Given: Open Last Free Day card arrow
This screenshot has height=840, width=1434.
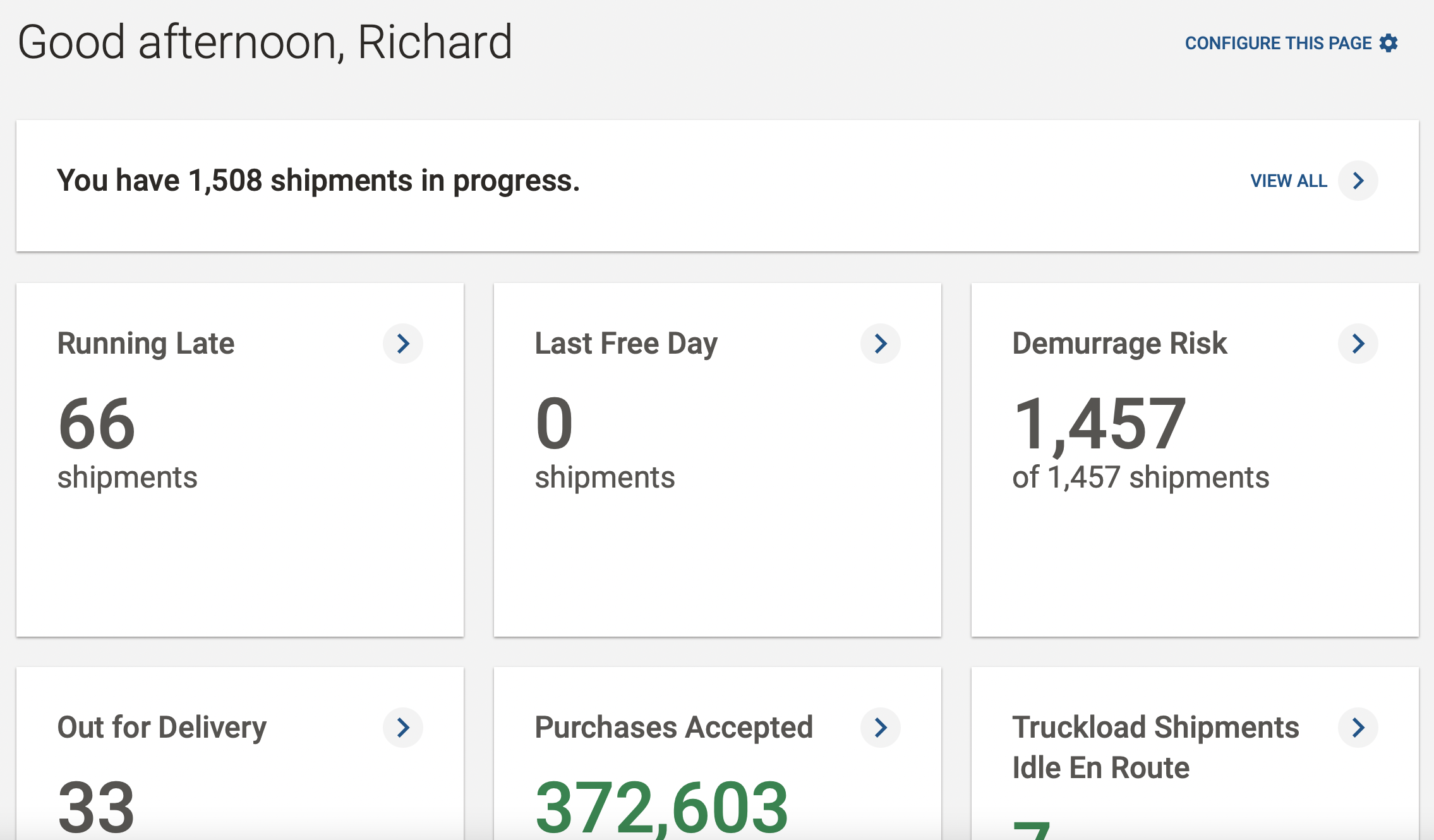Looking at the screenshot, I should (x=881, y=344).
